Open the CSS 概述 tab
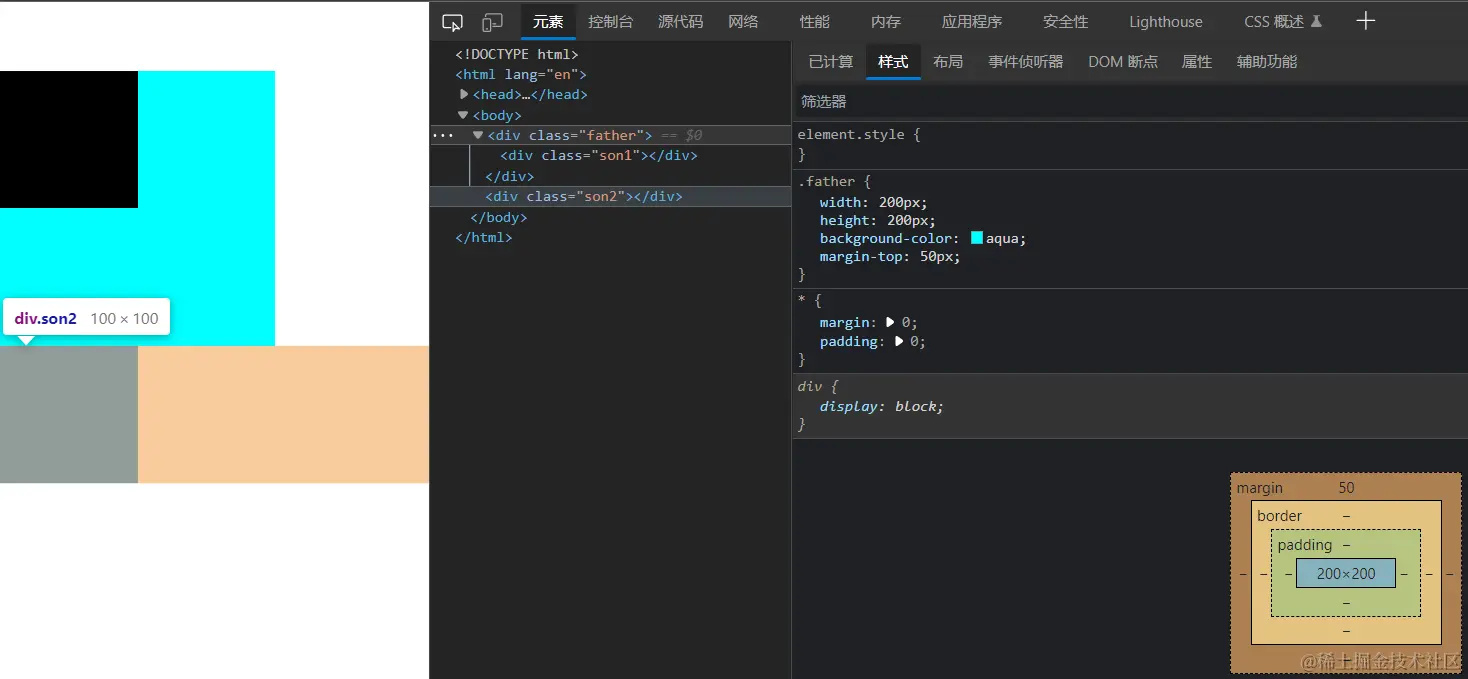The height and width of the screenshot is (679, 1468). point(1274,22)
